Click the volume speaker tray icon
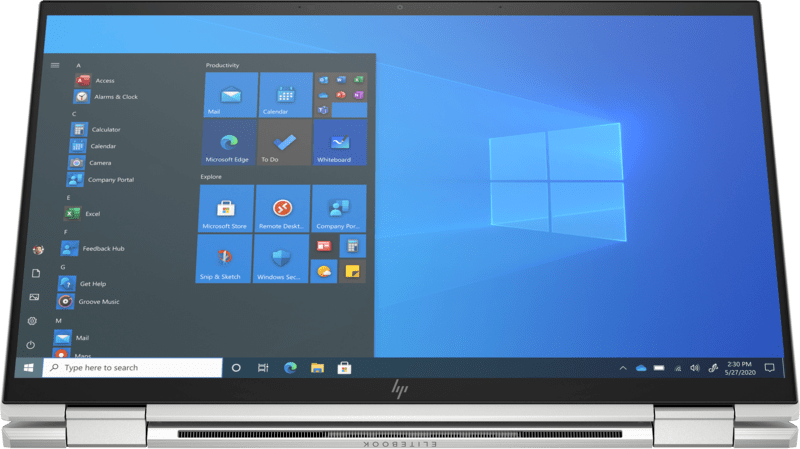The height and width of the screenshot is (449, 800). (x=695, y=368)
